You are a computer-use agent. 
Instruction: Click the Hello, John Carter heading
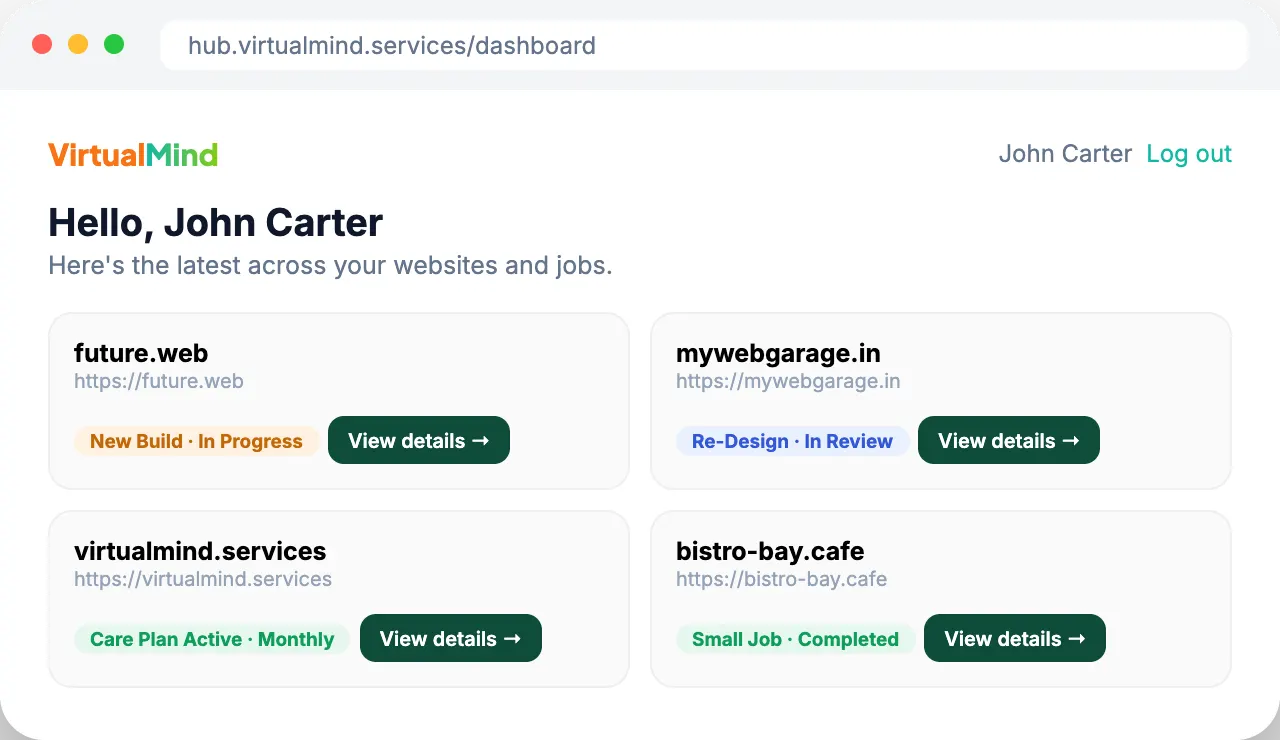point(215,222)
